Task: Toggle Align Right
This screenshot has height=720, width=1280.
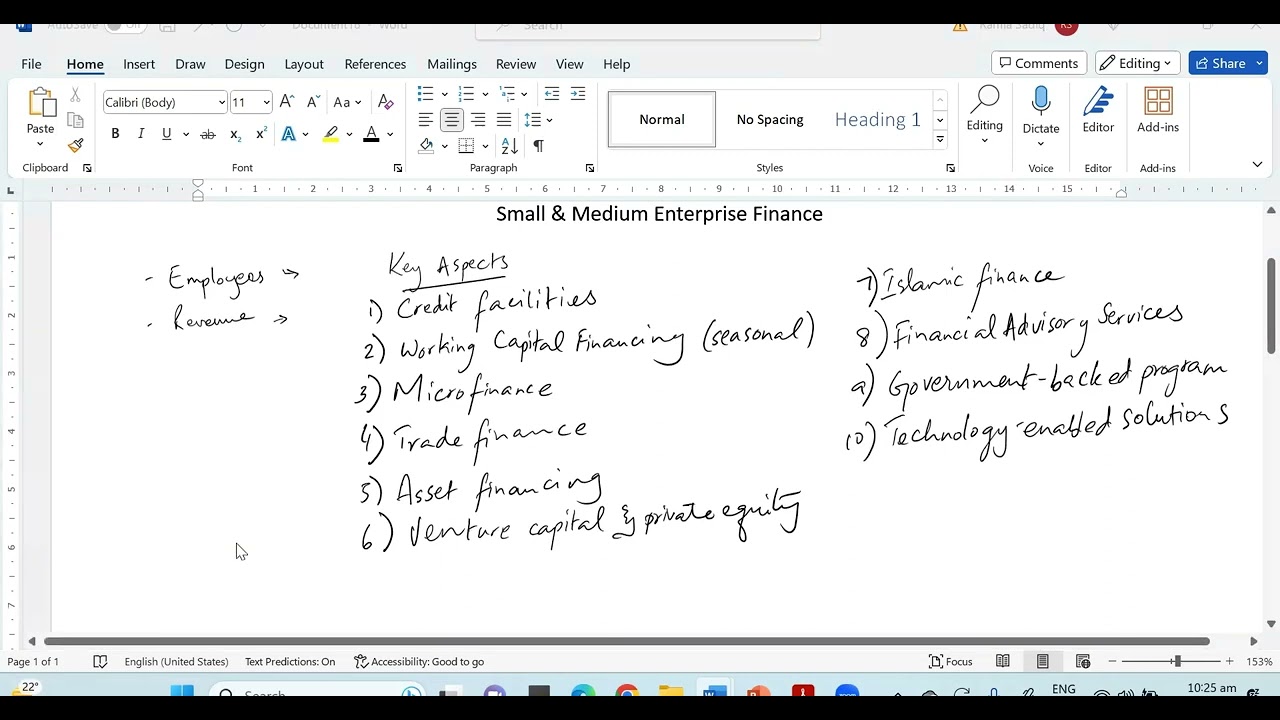Action: click(x=478, y=120)
